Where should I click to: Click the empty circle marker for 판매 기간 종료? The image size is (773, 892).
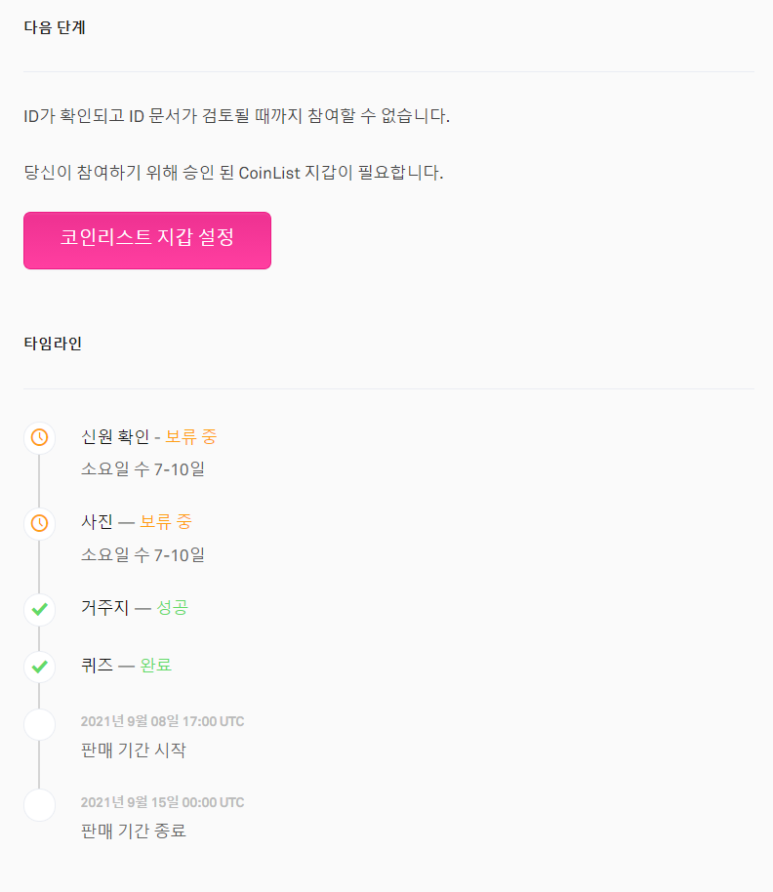point(39,805)
